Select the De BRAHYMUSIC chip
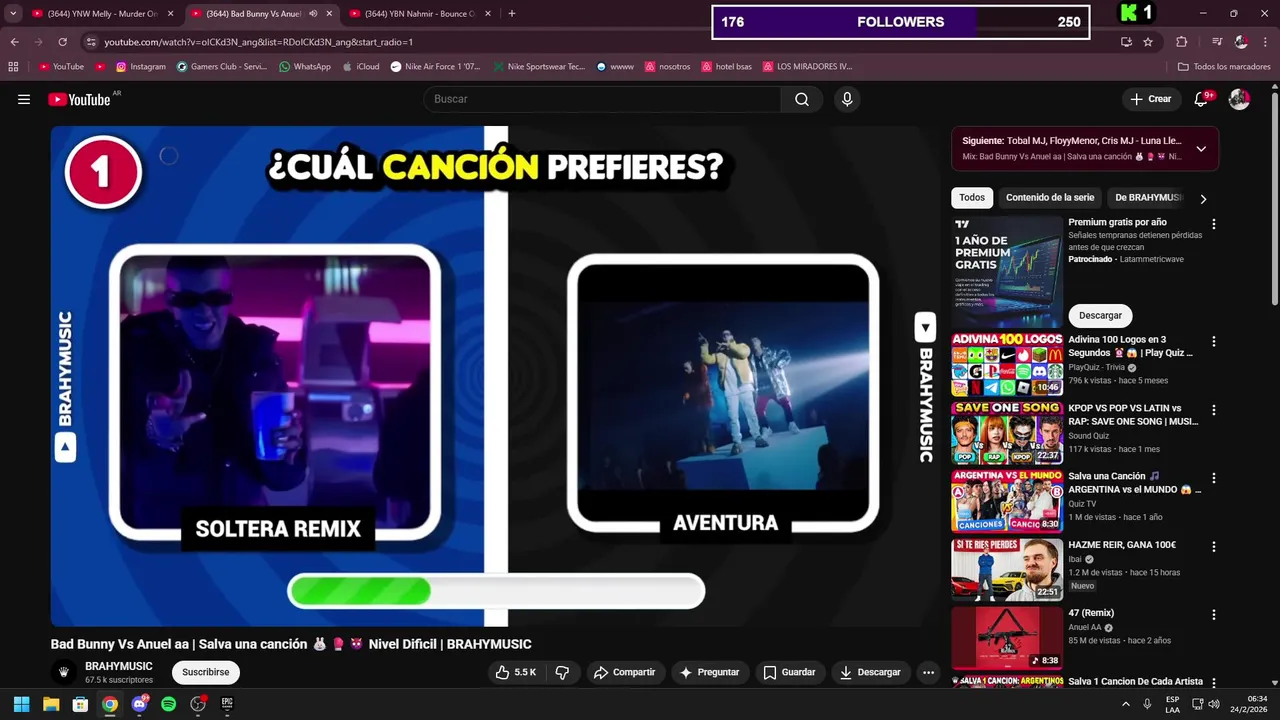Viewport: 1280px width, 720px height. (1148, 198)
